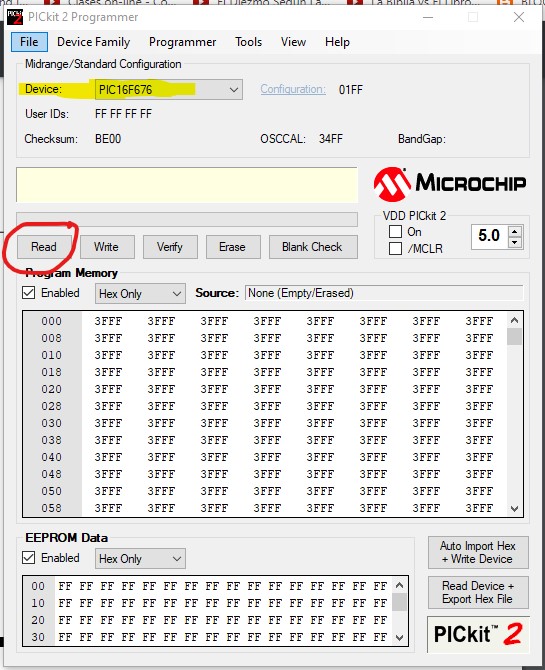Enable the VDD PICkit 2 On checkbox
Viewport: 545px width, 670px height.
(x=395, y=232)
